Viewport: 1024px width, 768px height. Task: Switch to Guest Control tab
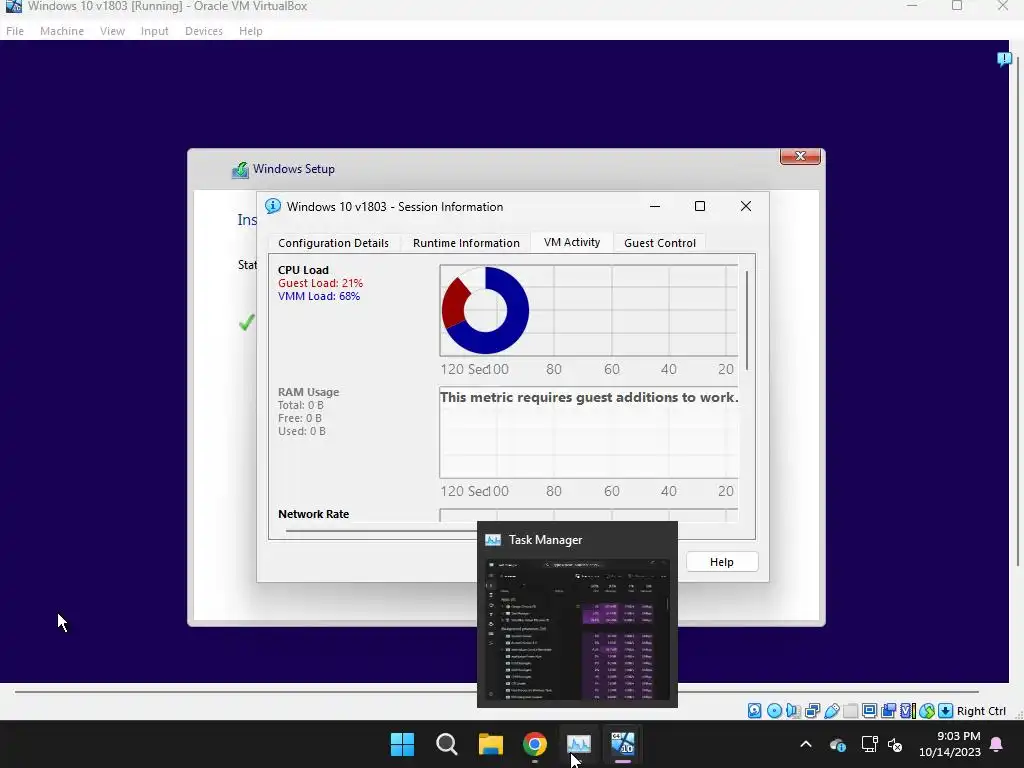coord(660,243)
